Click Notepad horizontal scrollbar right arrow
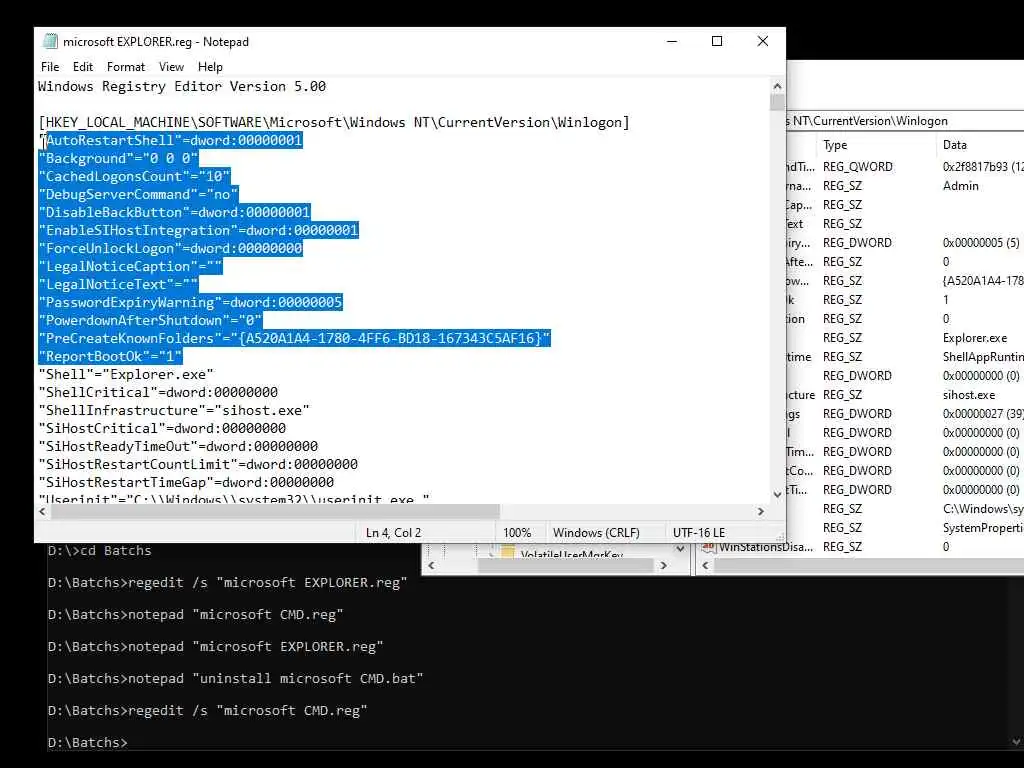The height and width of the screenshot is (768, 1024). [x=761, y=511]
